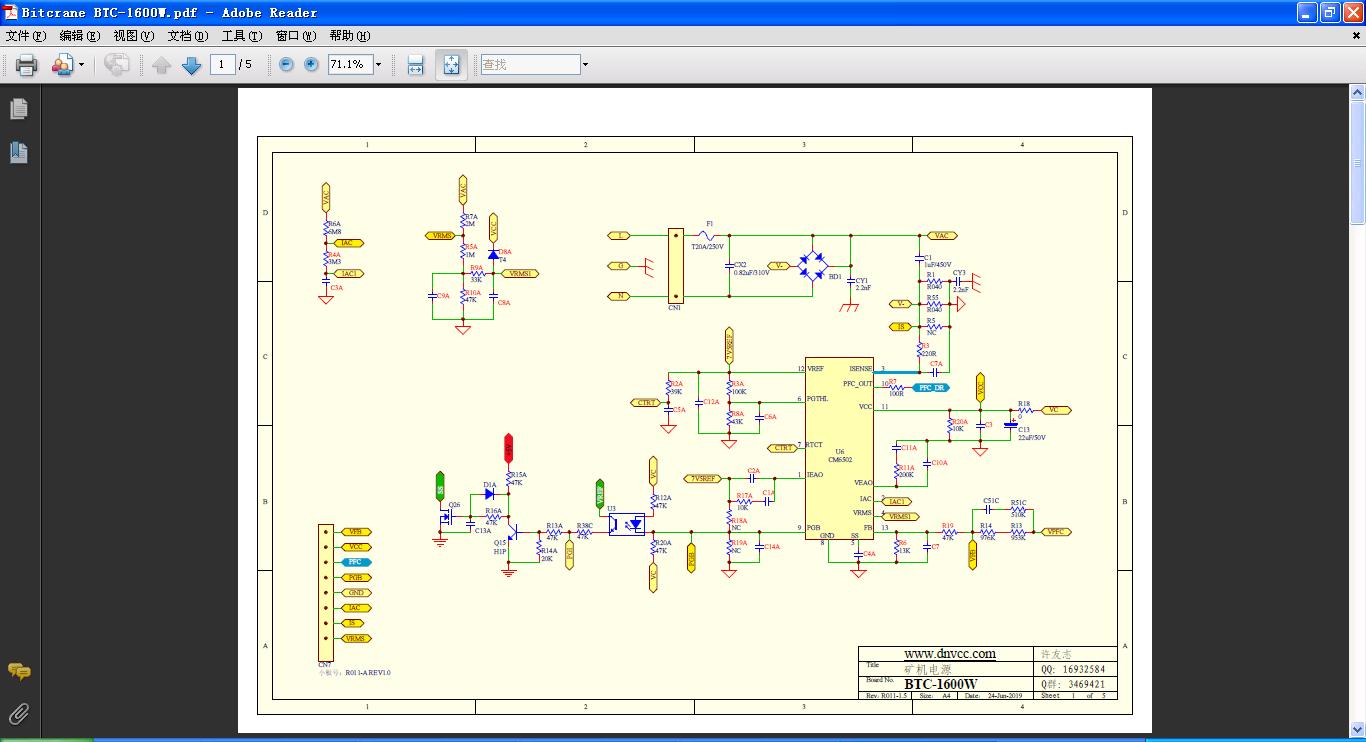Image resolution: width=1366 pixels, height=742 pixels.
Task: Click the collaborate people icon
Action: pos(62,65)
